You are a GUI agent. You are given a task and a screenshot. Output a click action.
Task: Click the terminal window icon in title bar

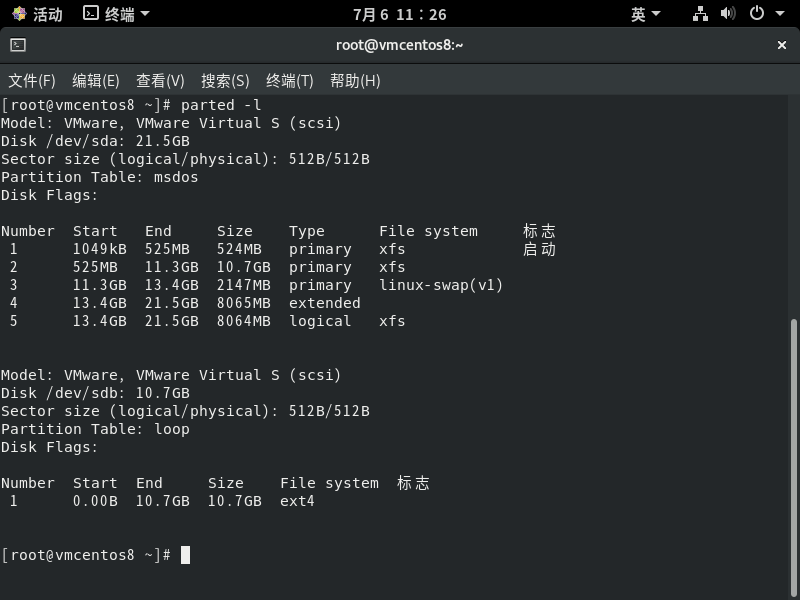[18, 45]
